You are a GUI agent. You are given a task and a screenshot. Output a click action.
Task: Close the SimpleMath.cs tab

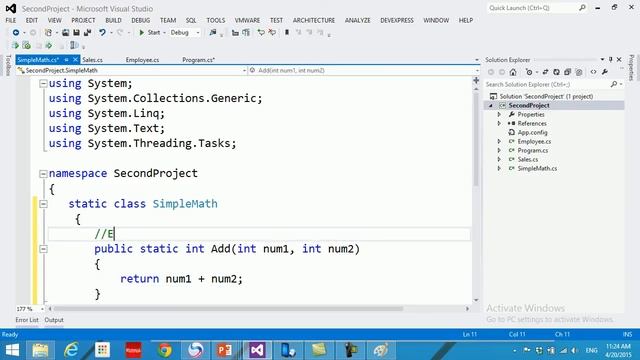tap(75, 60)
